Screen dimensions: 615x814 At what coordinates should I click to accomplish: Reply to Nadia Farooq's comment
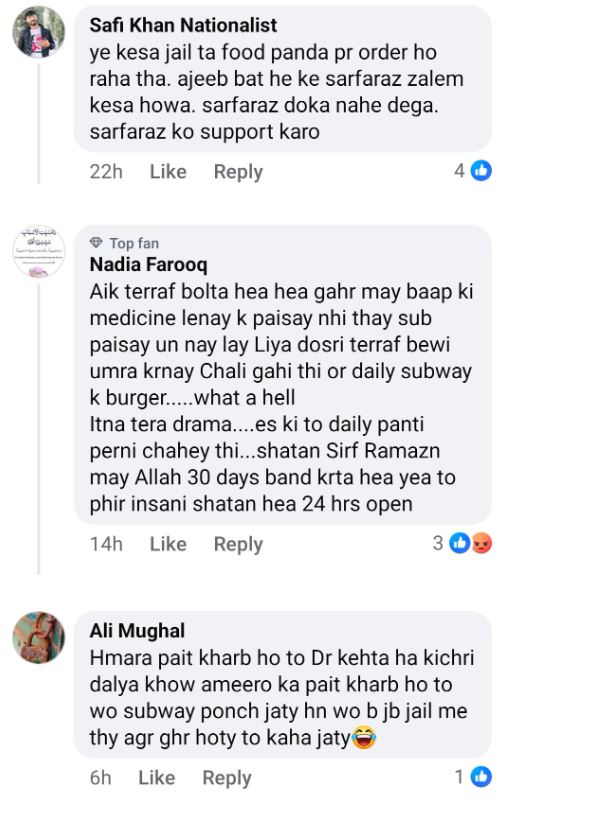click(x=238, y=544)
